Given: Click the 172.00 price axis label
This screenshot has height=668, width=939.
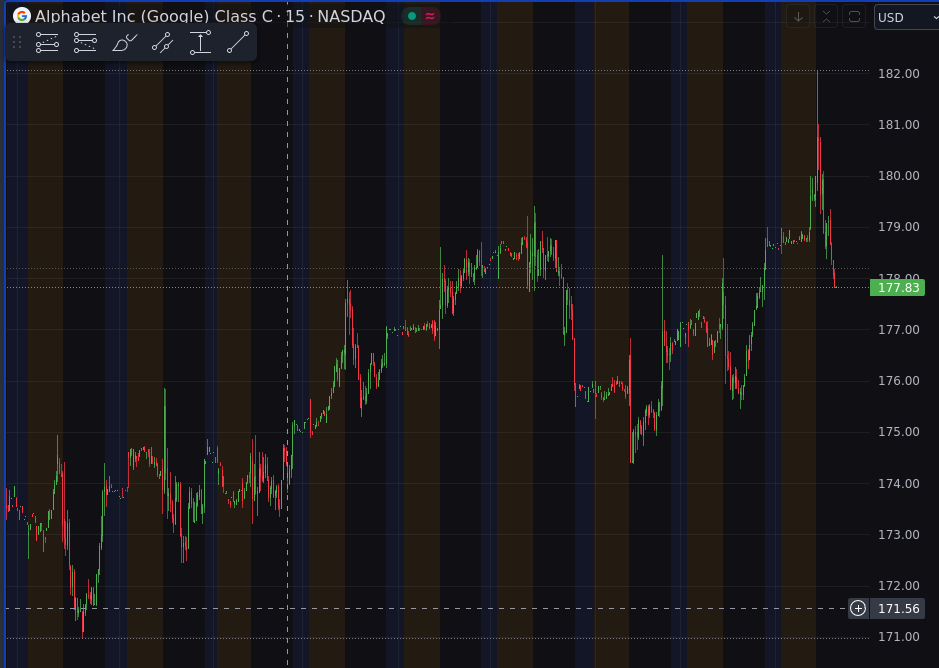Looking at the screenshot, I should point(898,585).
